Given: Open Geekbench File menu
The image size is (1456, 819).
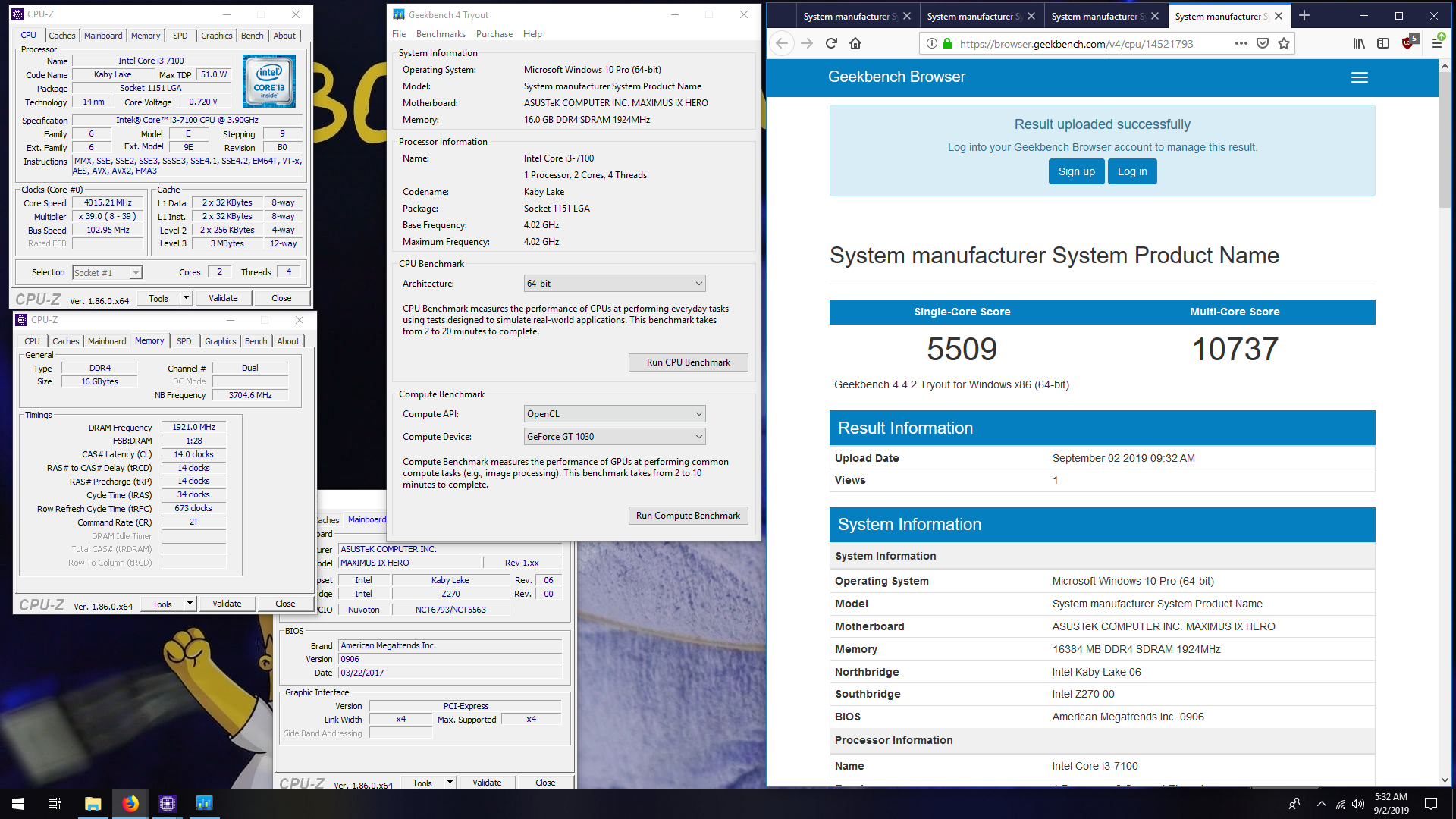Looking at the screenshot, I should (x=399, y=34).
